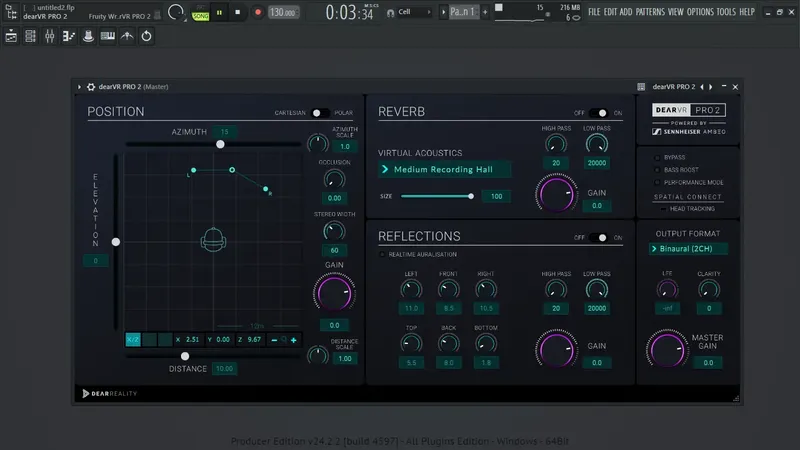Click the Distance value field 10.00
Screen dimensions: 800x450
(224, 369)
